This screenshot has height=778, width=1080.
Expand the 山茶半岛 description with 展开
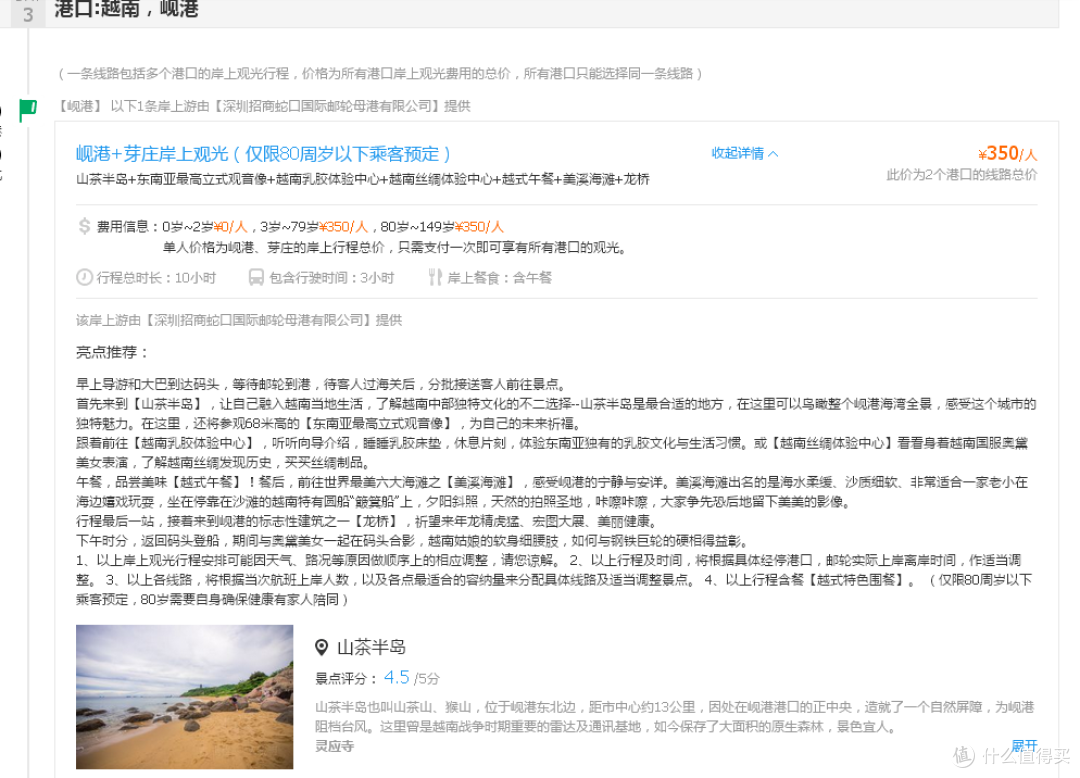(1024, 745)
